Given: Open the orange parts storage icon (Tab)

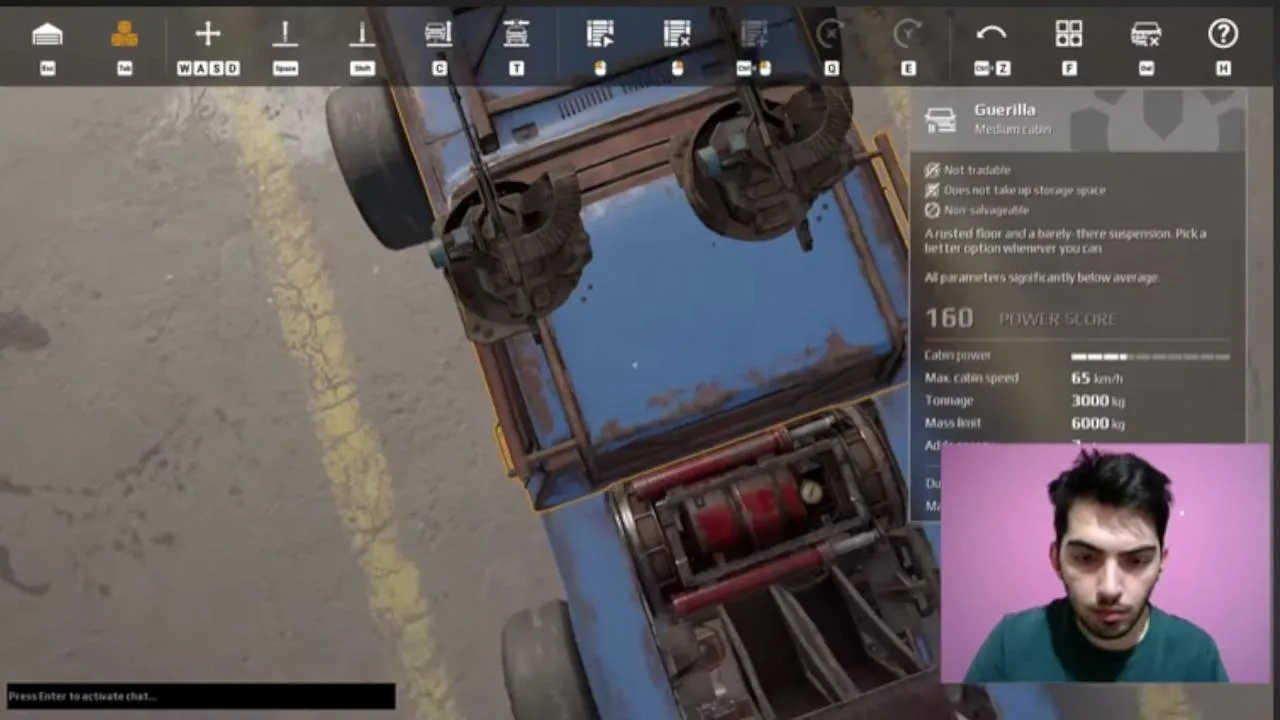Looking at the screenshot, I should point(125,35).
